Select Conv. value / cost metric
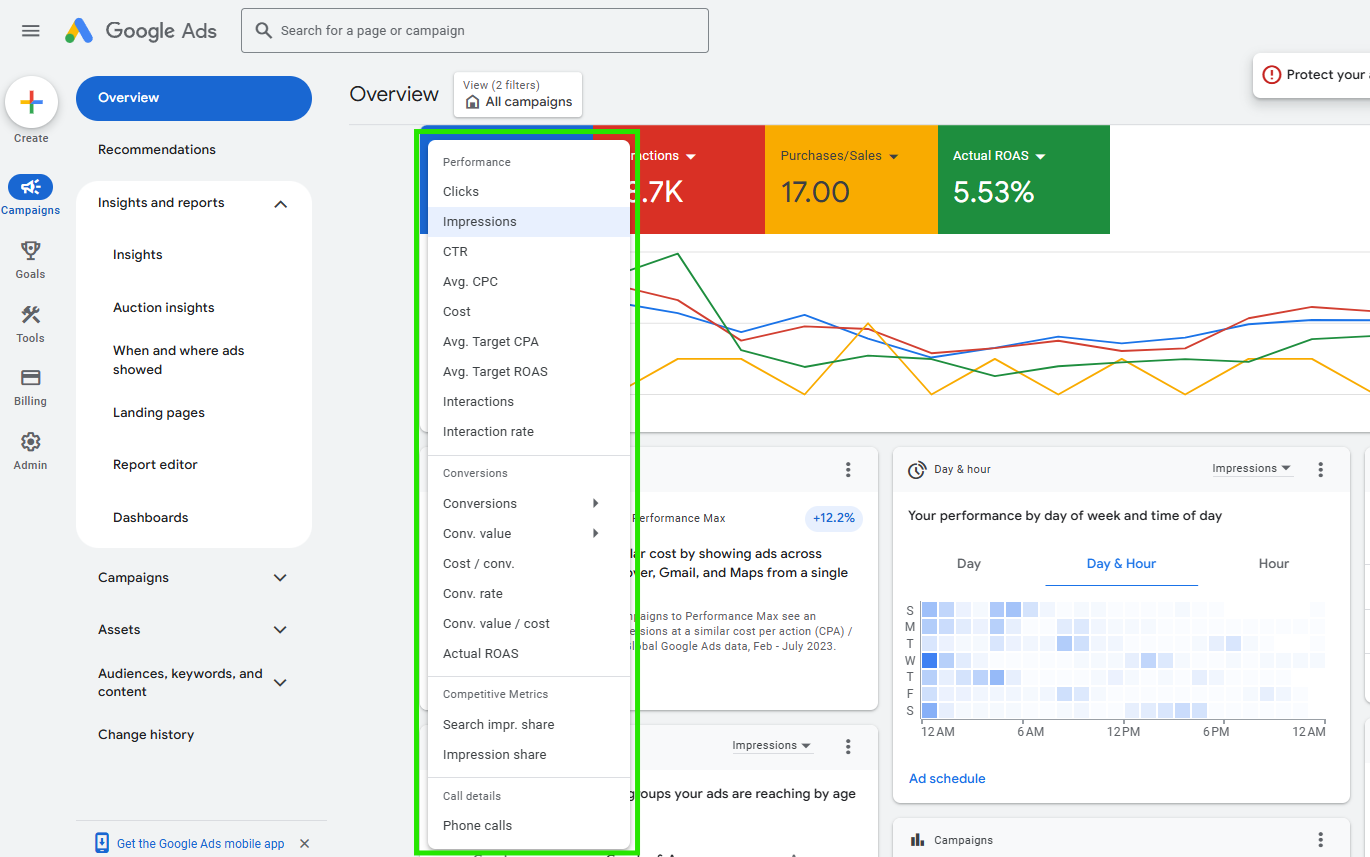 coord(529,624)
